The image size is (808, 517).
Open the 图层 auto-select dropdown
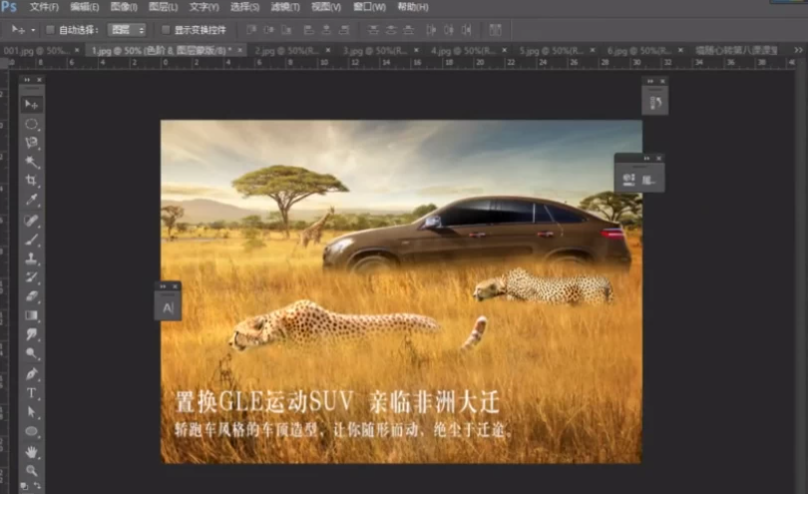(127, 30)
